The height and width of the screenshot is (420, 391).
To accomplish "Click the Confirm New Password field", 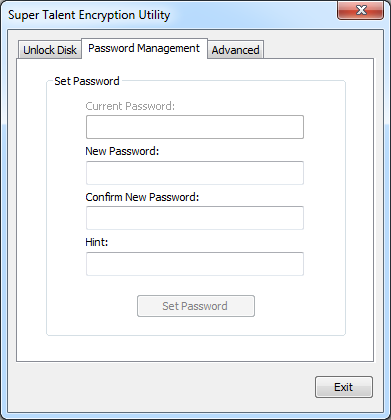I will point(195,218).
